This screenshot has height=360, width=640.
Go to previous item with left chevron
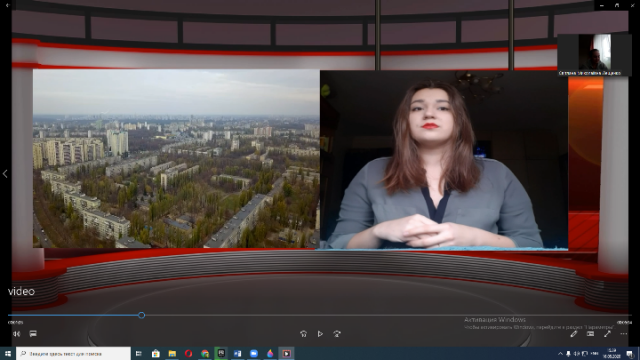tap(5, 174)
